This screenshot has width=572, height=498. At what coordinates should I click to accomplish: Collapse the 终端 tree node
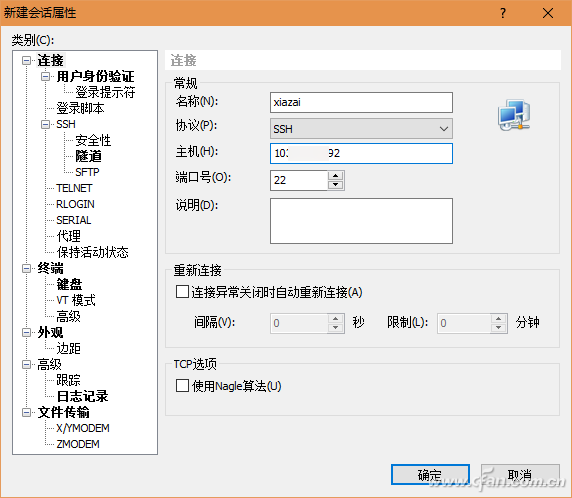click(x=27, y=269)
